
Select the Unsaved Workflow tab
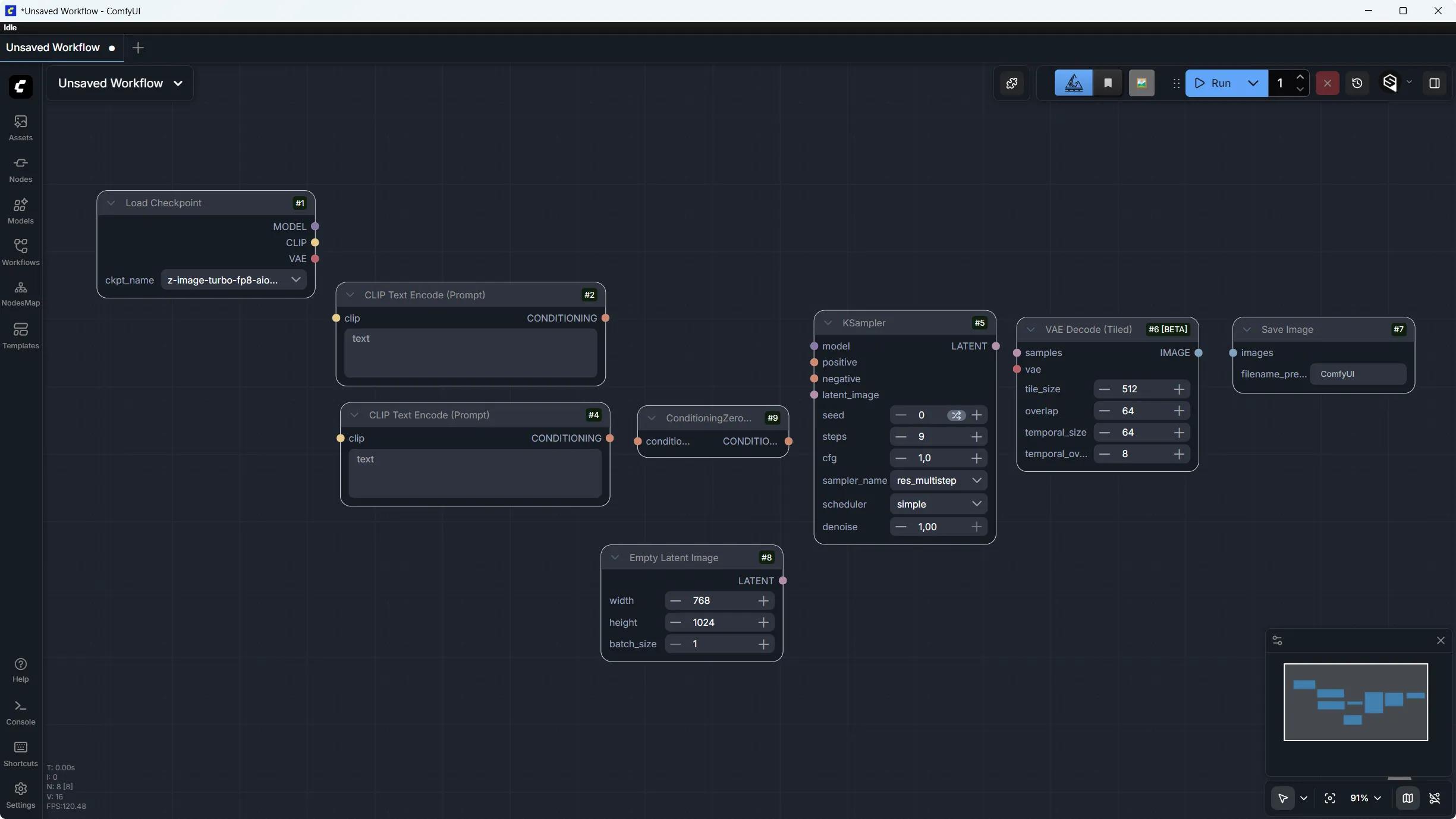coord(61,48)
